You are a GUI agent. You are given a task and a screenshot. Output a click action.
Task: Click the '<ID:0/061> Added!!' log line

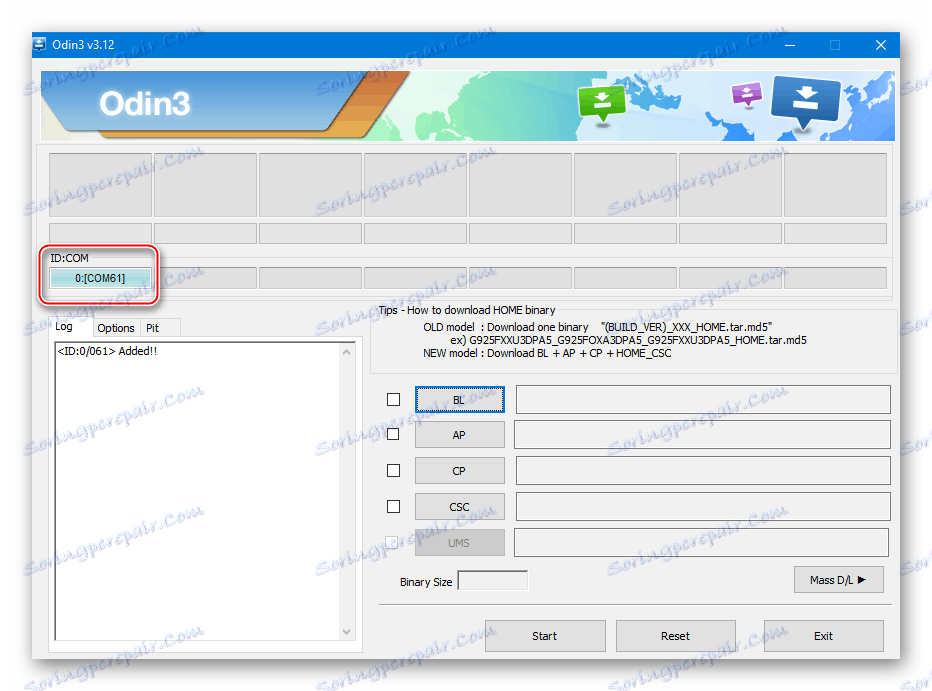[x=107, y=351]
